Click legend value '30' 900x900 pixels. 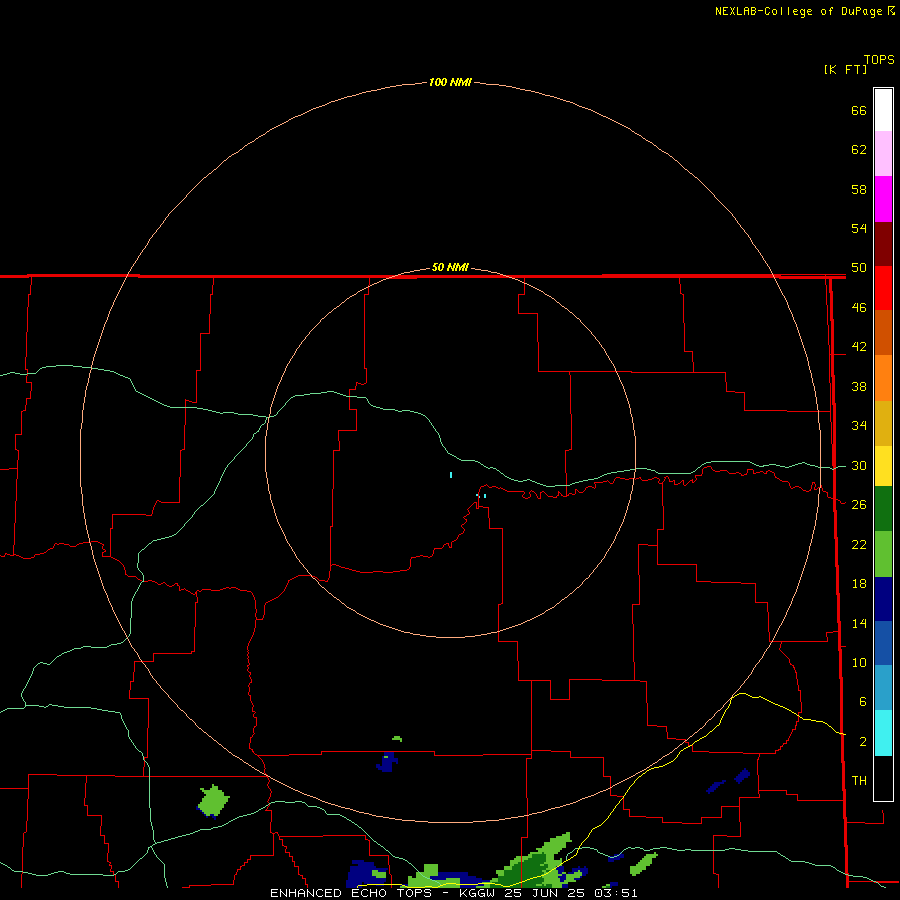tap(859, 465)
